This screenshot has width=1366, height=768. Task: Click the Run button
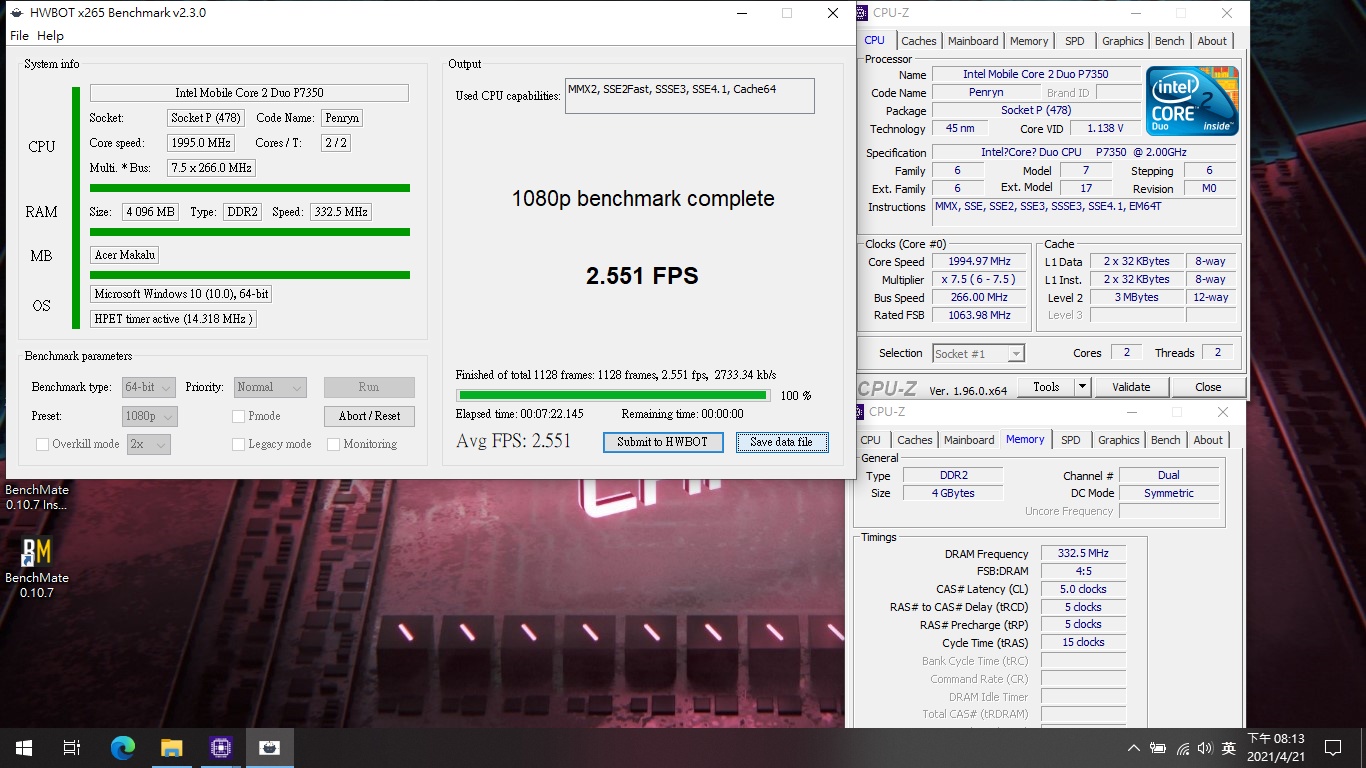tap(369, 387)
